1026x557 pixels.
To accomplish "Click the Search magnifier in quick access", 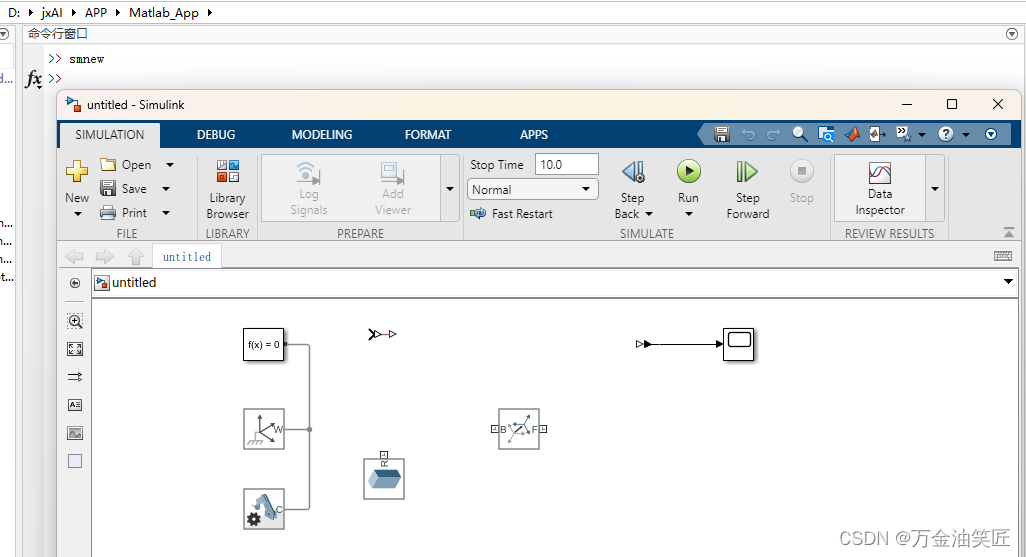I will (x=800, y=134).
